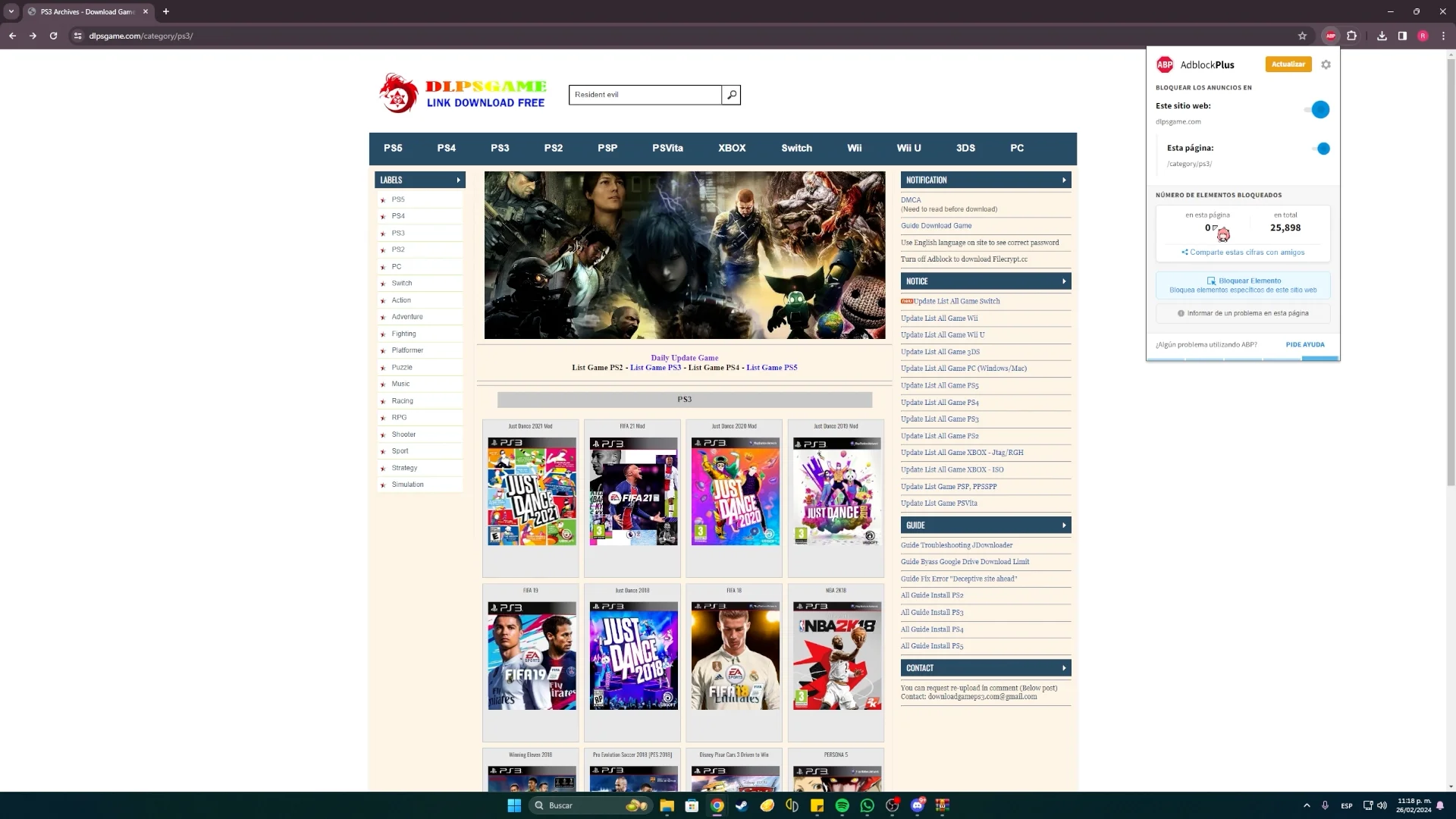Open the Chrome extensions puzzle icon
This screenshot has width=1456, height=819.
pyautogui.click(x=1351, y=36)
